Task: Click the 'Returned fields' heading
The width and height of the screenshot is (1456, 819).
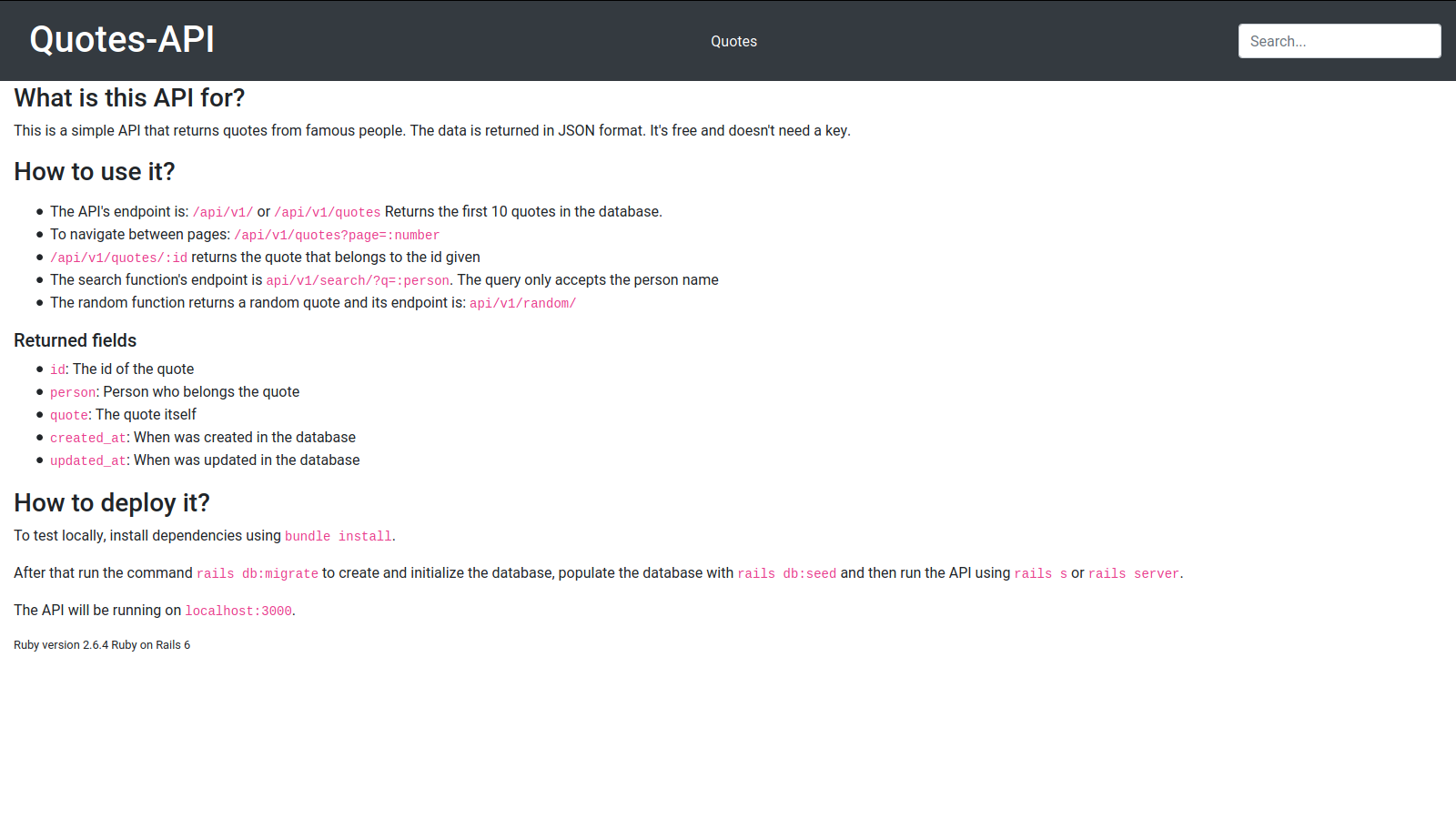Action: (76, 340)
